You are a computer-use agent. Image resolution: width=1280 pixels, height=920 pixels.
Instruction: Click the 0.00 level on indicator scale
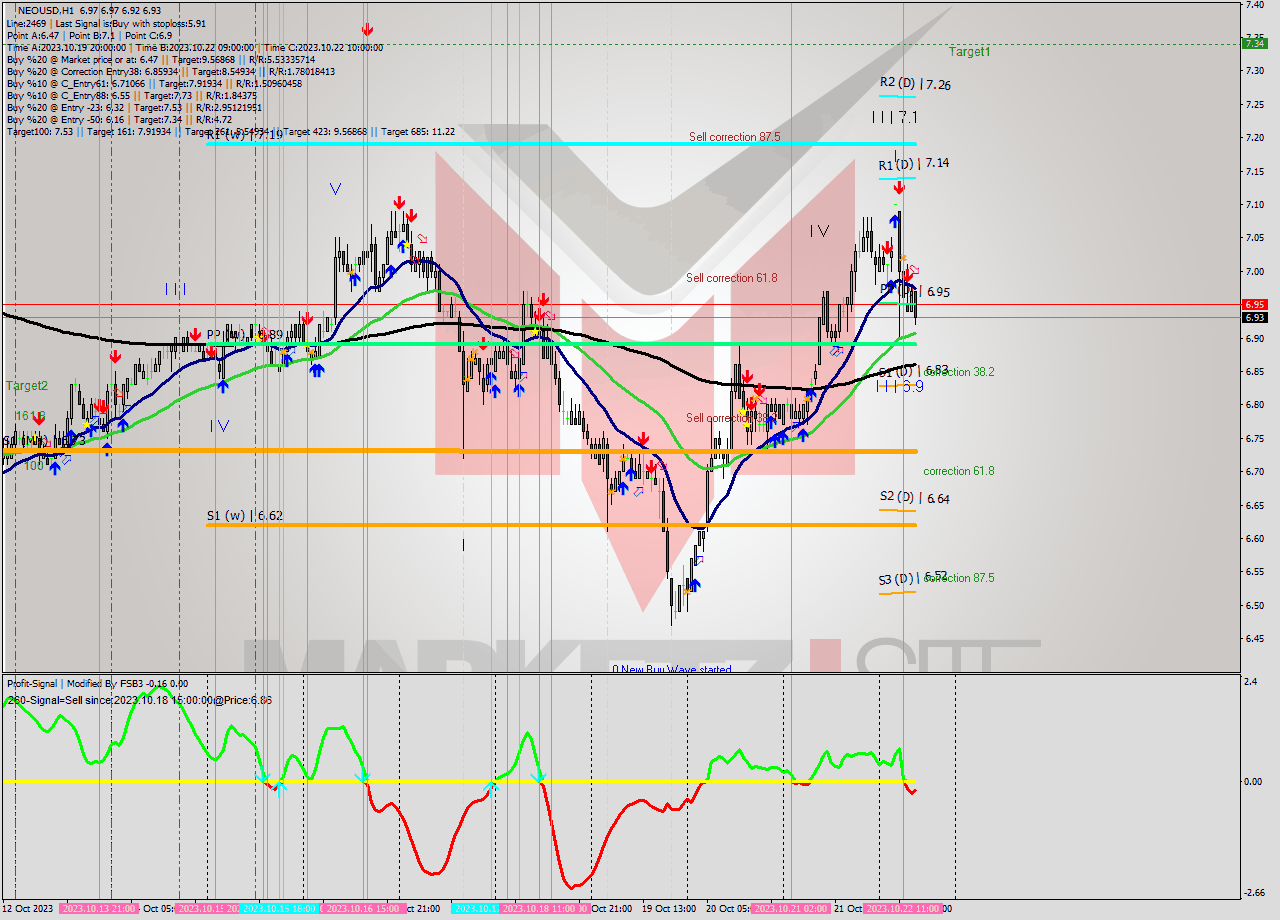click(1251, 781)
